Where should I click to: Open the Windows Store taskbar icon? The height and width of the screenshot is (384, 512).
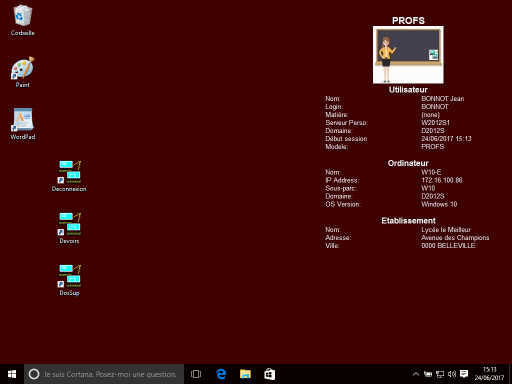pyautogui.click(x=269, y=374)
